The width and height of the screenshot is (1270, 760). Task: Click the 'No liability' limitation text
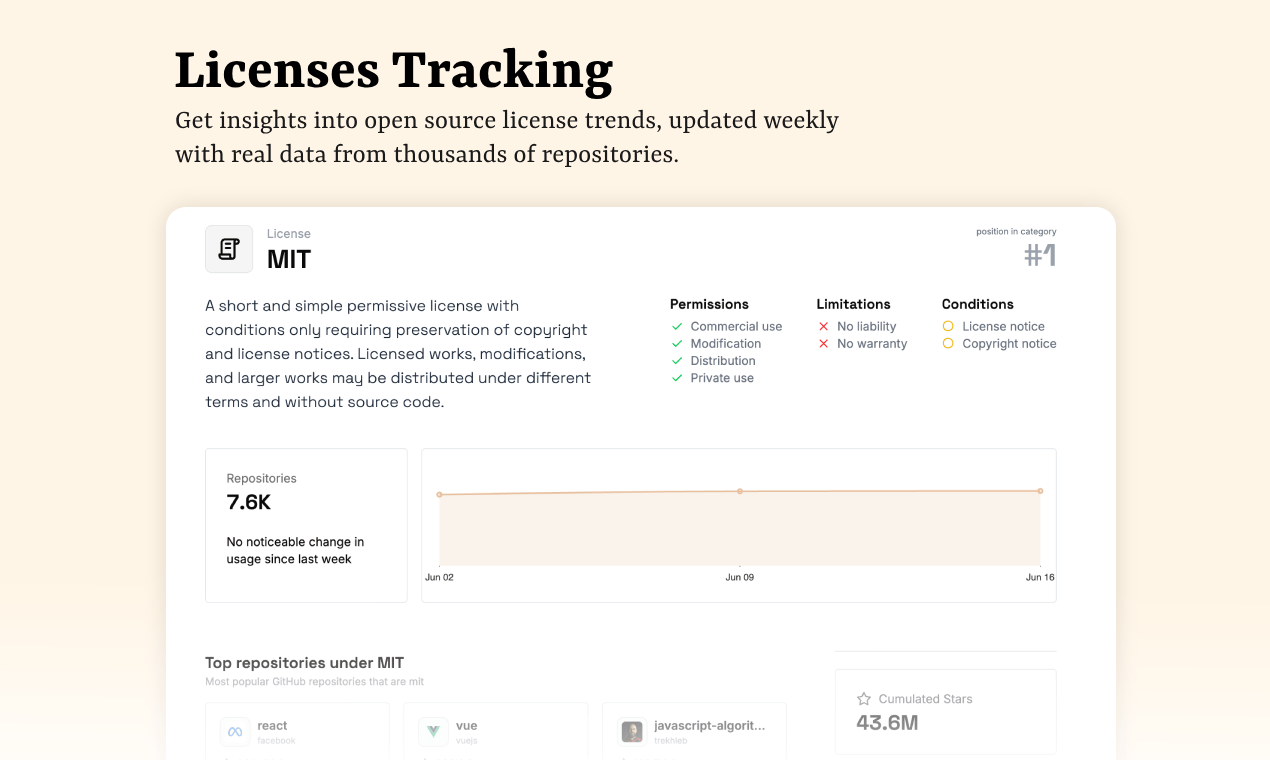coord(867,326)
